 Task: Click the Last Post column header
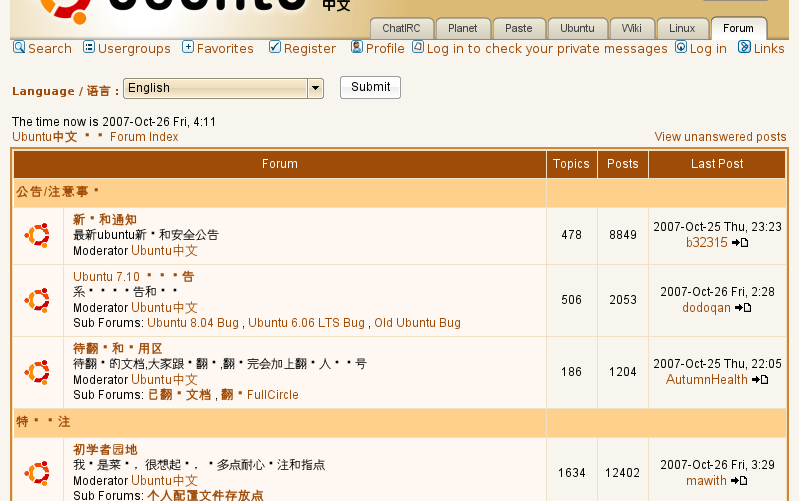click(x=717, y=164)
